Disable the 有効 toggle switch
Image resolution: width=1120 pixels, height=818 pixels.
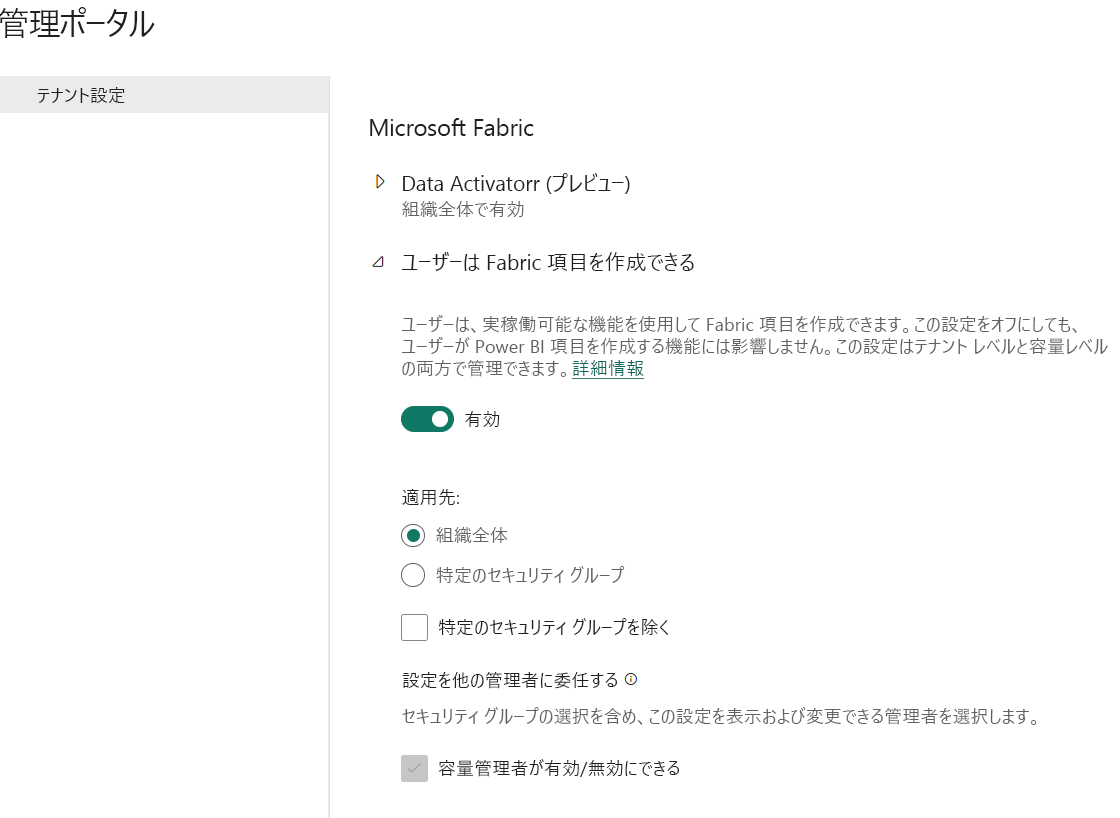[427, 419]
